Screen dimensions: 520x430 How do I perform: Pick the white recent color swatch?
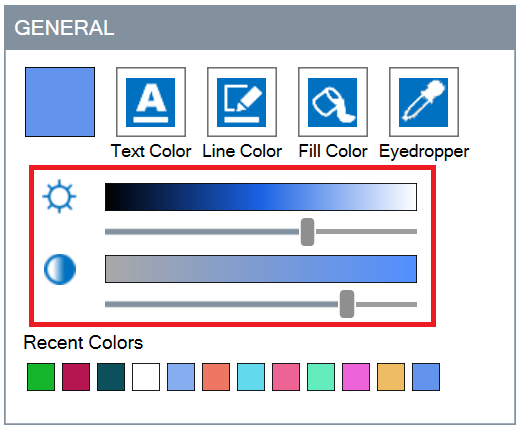point(146,377)
